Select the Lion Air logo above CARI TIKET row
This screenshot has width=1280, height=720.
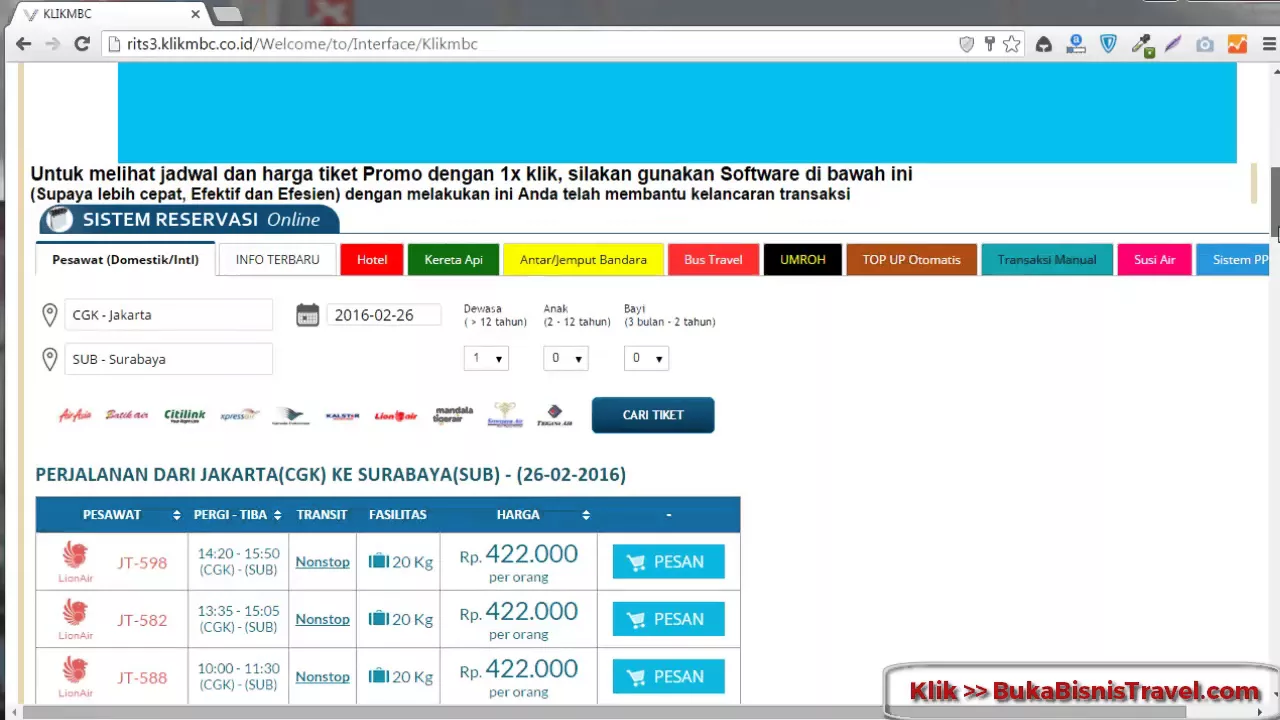(396, 415)
